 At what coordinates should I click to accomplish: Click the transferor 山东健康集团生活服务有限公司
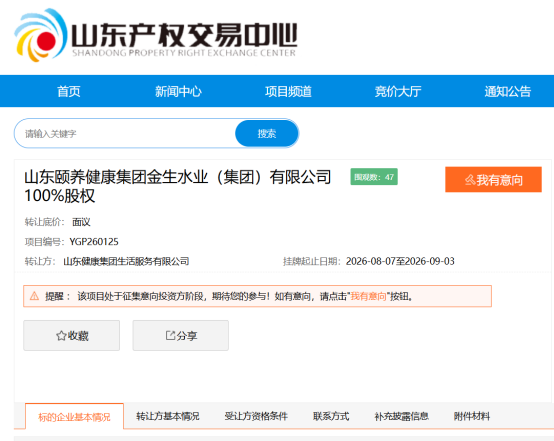tap(126, 261)
